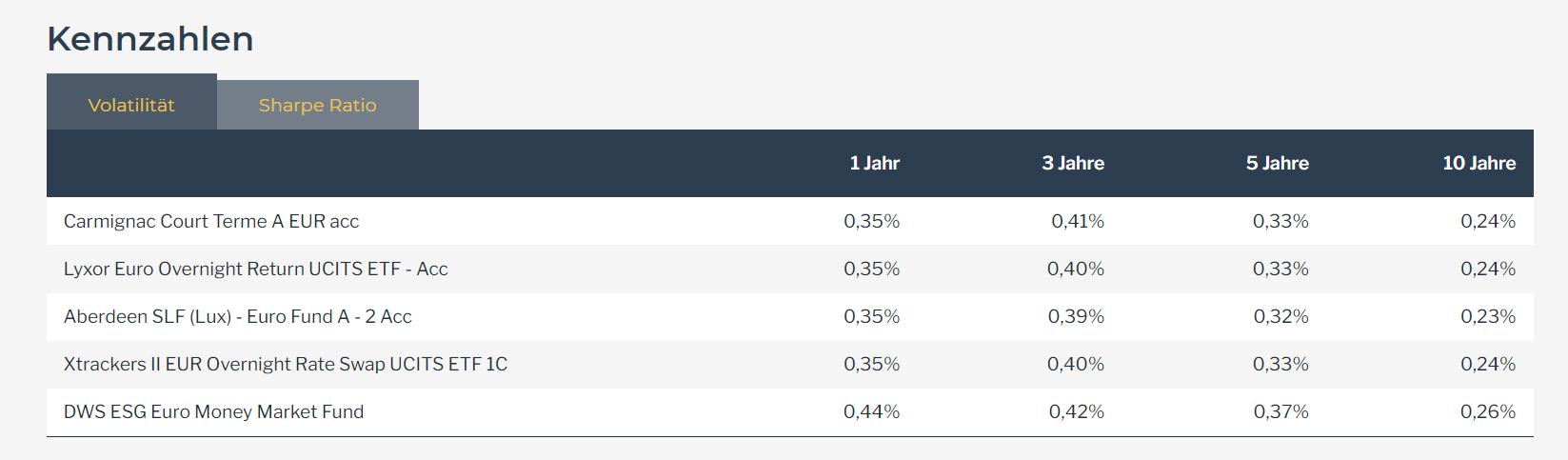Viewport: 1568px width, 460px height.
Task: Click Aberdeen 5 Jahre value 0,32%
Action: coord(1280,316)
